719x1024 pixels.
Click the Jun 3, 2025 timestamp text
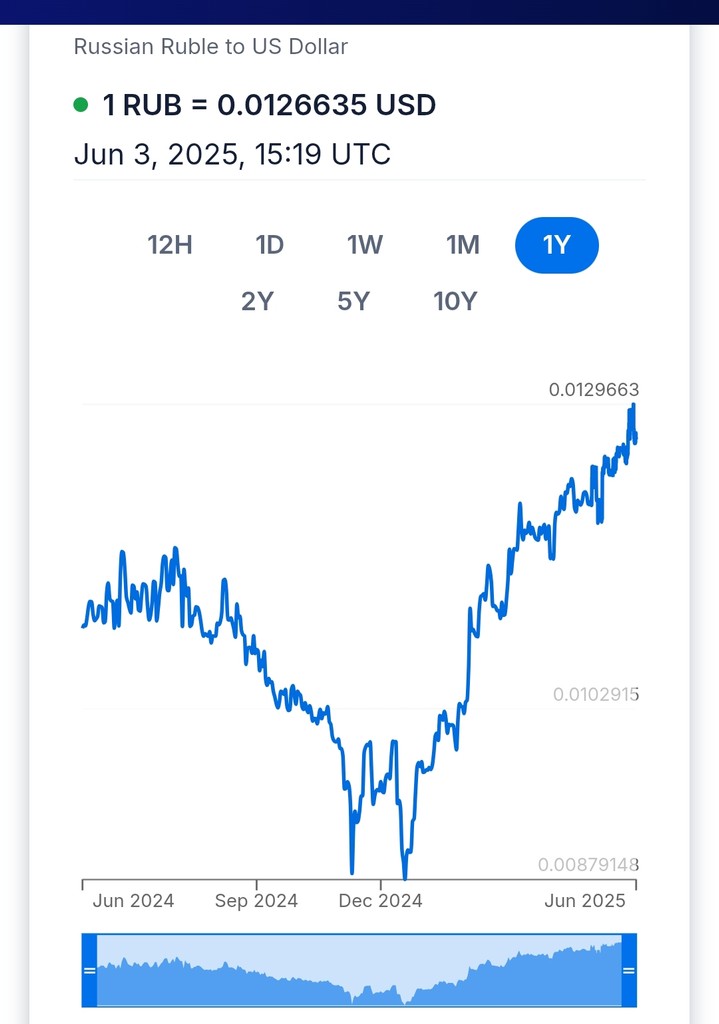[232, 155]
